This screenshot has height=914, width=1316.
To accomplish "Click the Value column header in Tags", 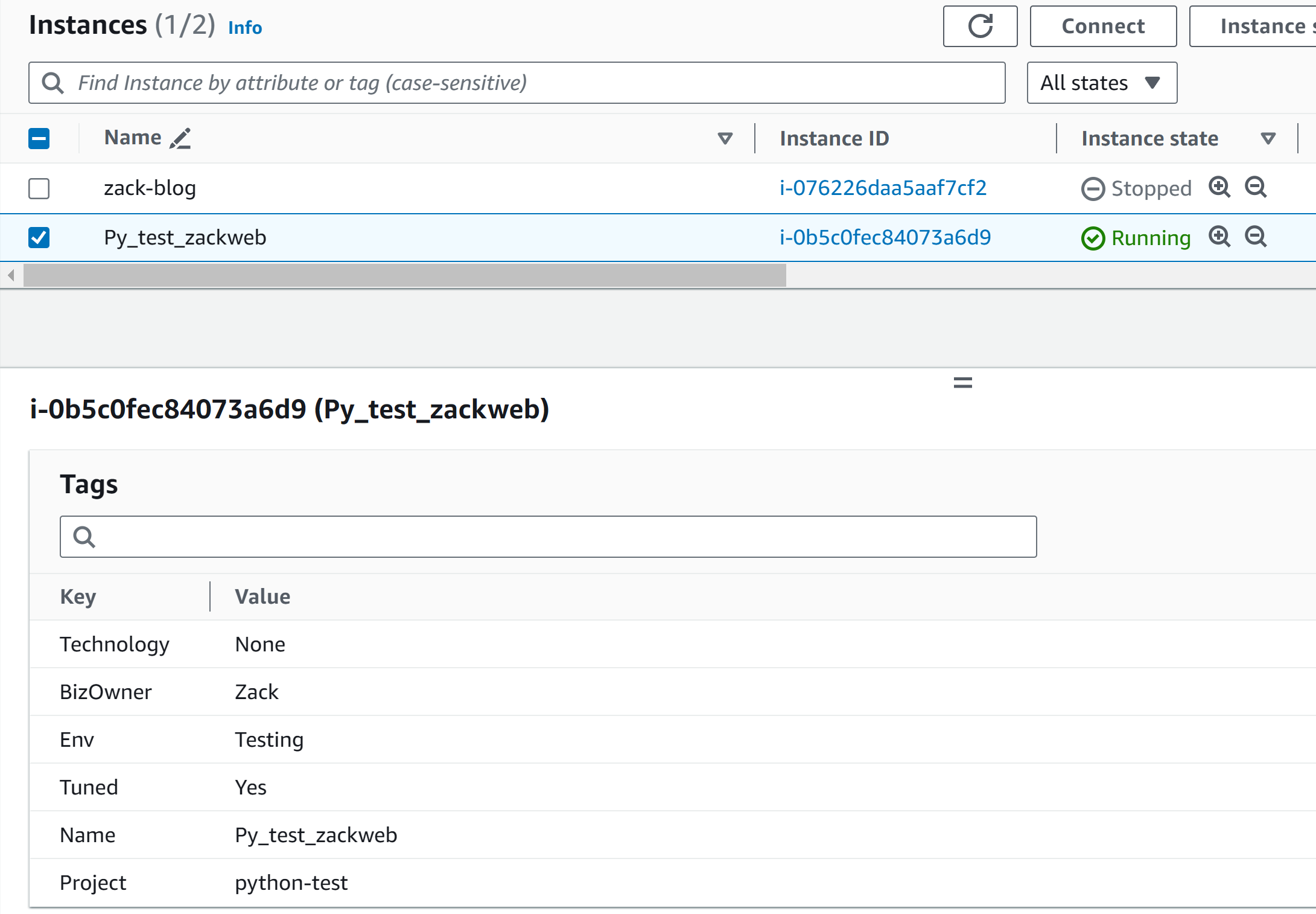I will (262, 596).
